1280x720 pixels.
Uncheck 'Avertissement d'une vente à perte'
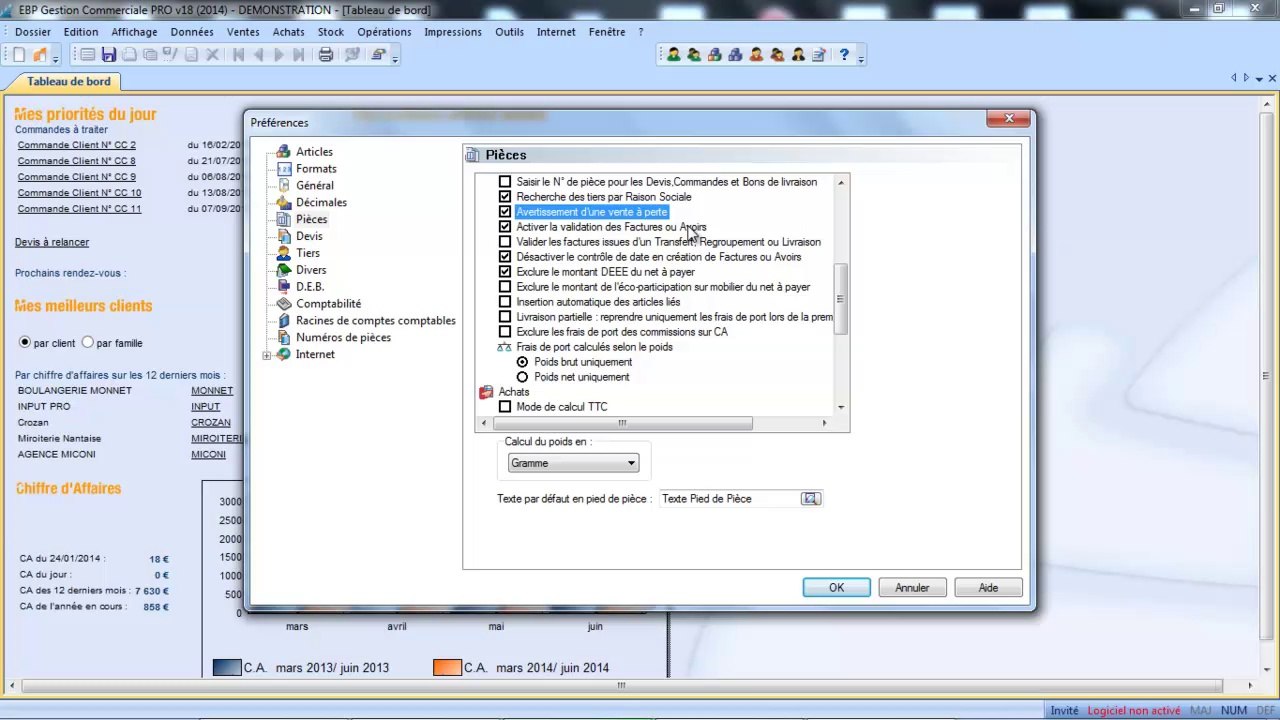point(505,212)
